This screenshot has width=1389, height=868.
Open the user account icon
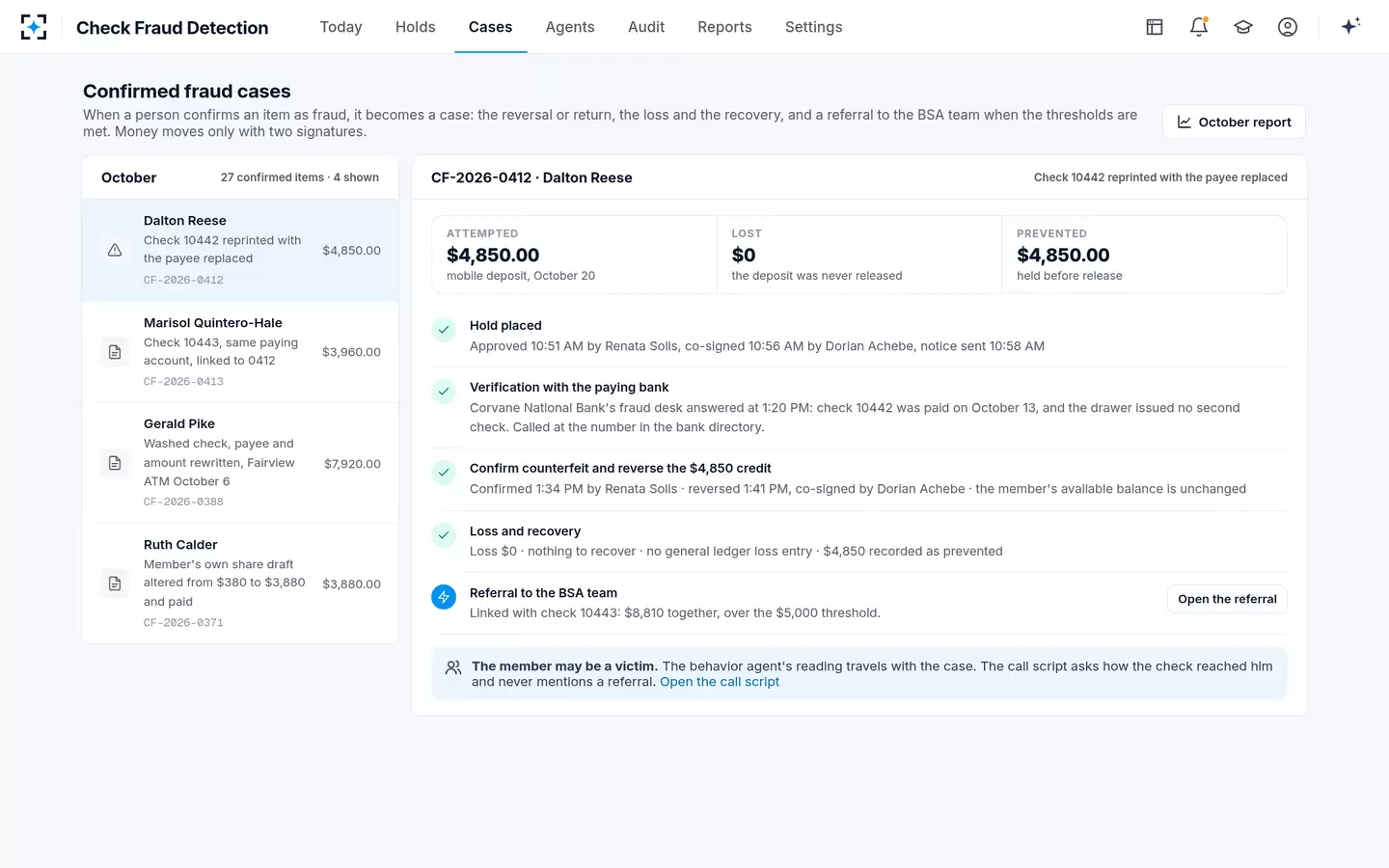[x=1288, y=27]
